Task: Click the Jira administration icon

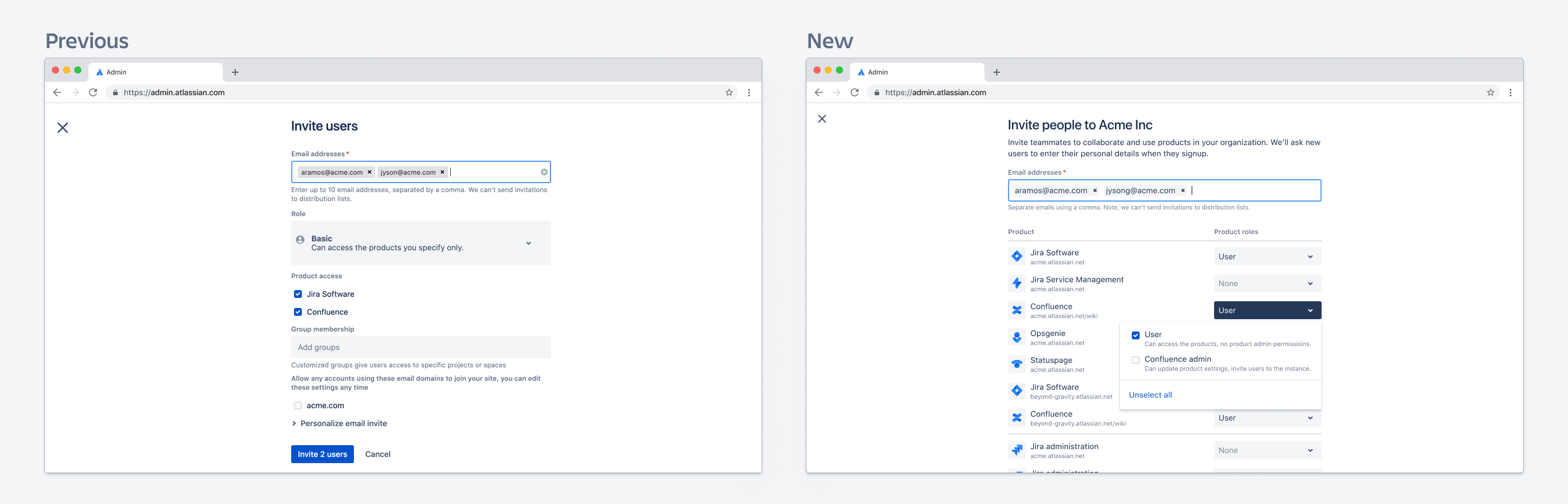Action: (x=1016, y=450)
